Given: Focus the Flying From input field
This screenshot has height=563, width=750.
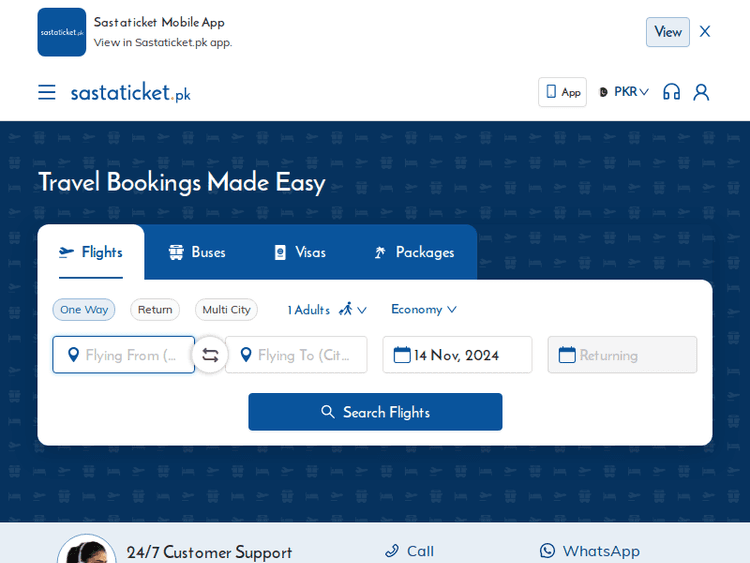Looking at the screenshot, I should point(130,355).
